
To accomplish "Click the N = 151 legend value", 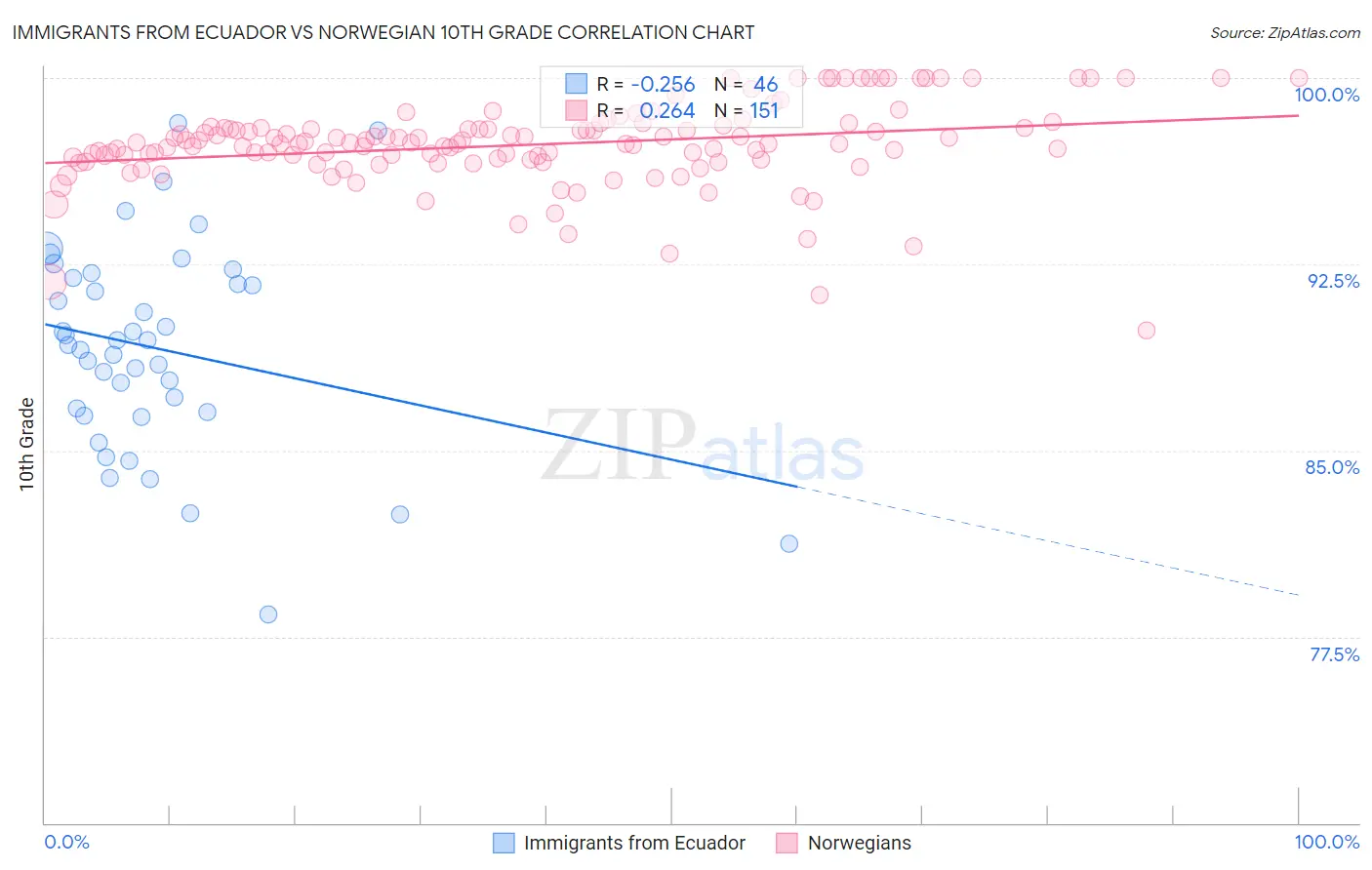I will click(x=747, y=110).
